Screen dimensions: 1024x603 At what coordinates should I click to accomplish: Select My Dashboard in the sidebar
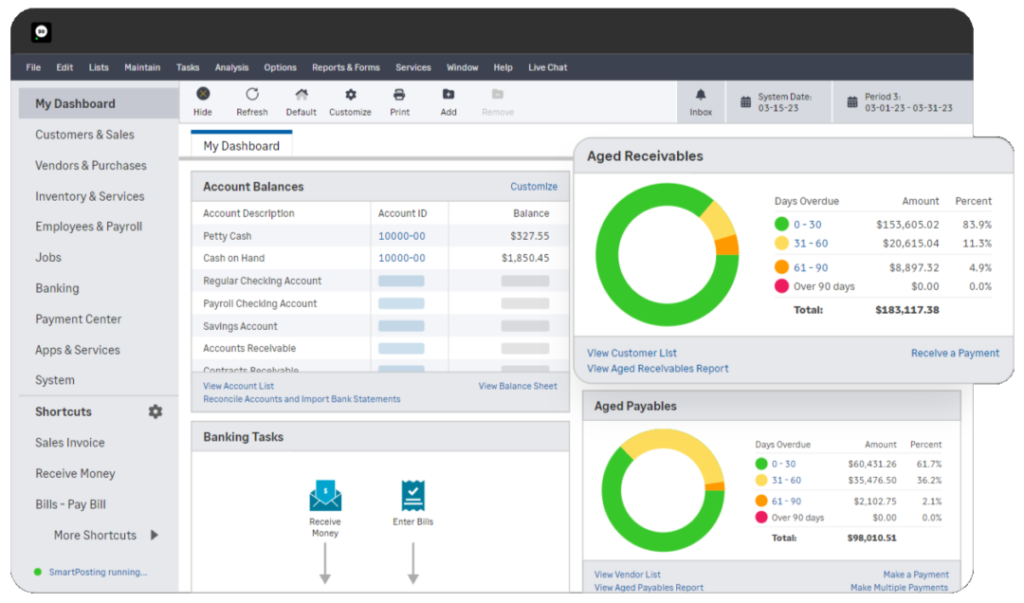tap(99, 103)
